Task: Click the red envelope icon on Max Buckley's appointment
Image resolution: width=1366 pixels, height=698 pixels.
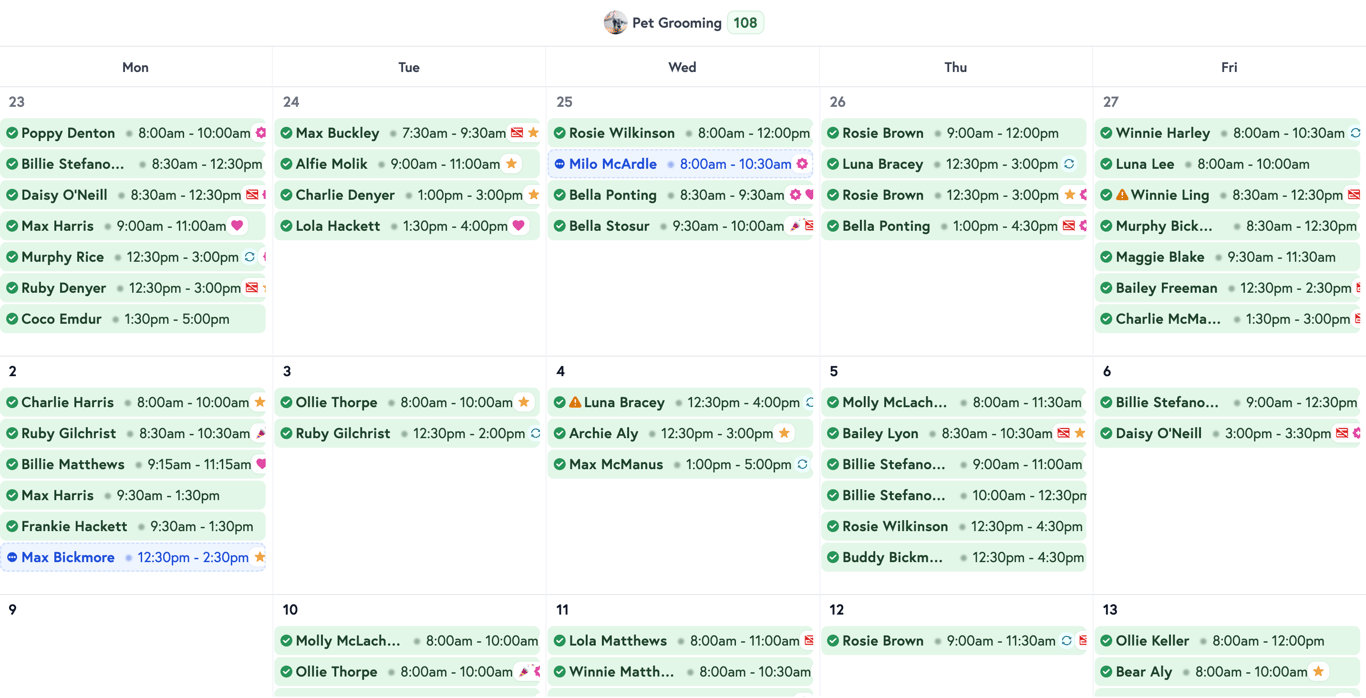Action: coord(517,133)
